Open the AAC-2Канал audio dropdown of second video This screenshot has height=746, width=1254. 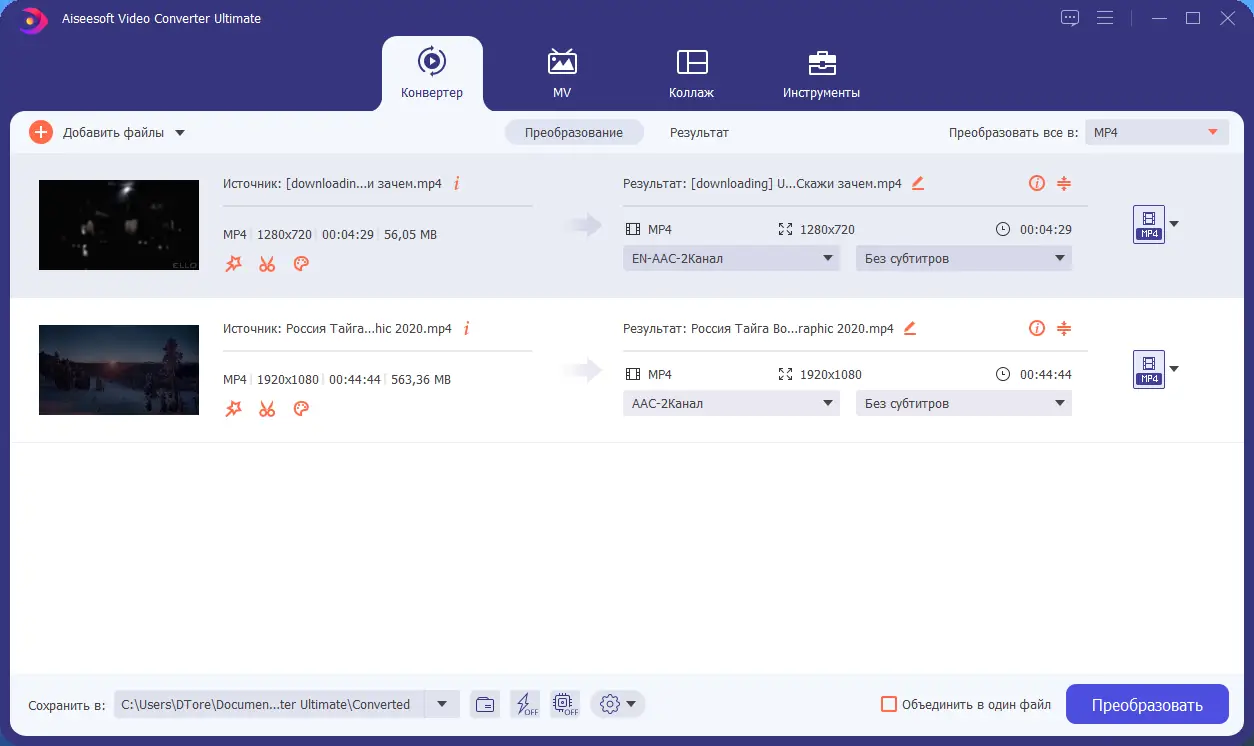(x=731, y=403)
